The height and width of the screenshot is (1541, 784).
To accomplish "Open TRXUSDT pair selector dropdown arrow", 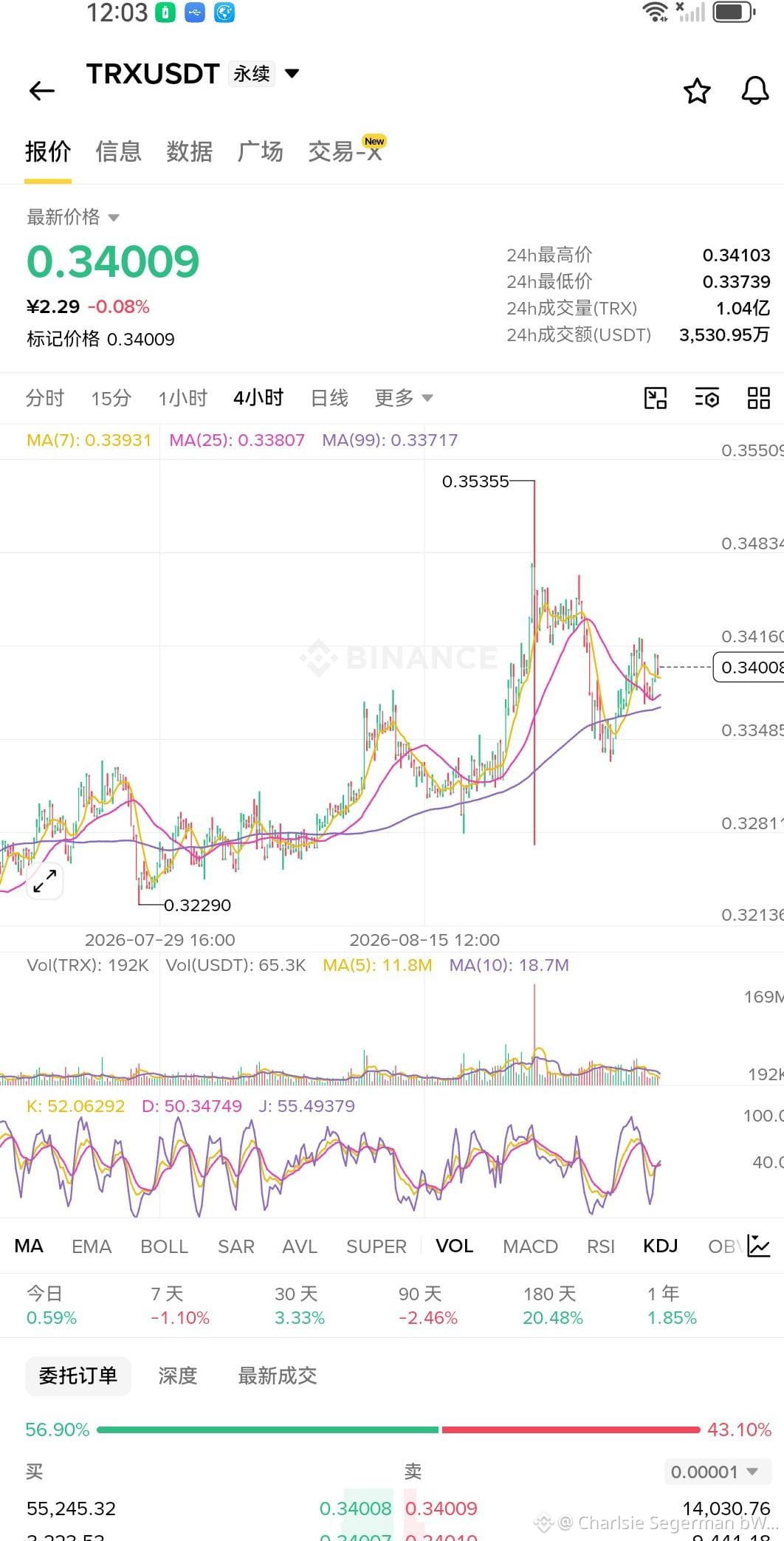I will click(x=292, y=73).
